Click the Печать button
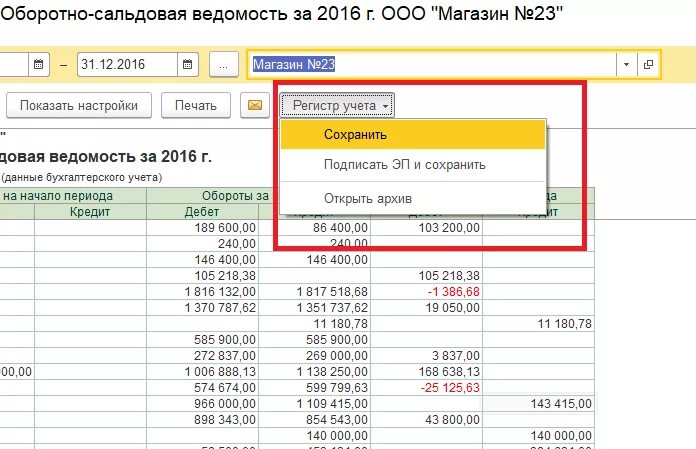Screen dimensions: 696x449 [196, 106]
